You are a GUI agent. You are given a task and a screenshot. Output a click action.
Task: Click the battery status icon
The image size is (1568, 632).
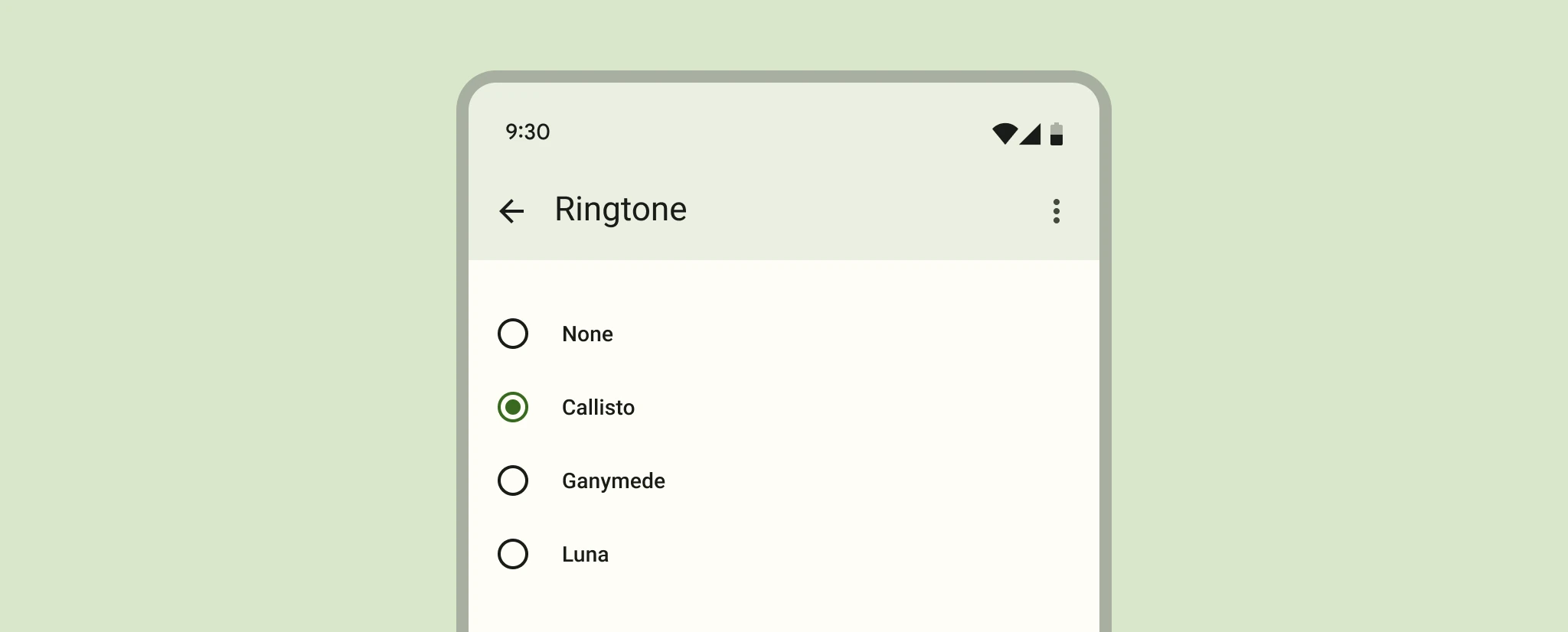tap(1058, 132)
